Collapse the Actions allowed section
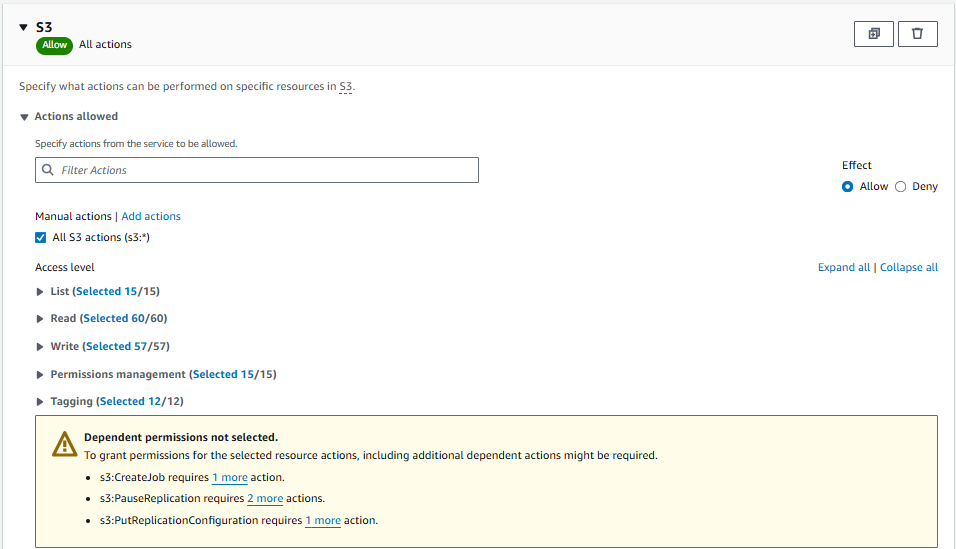Image resolution: width=956 pixels, height=549 pixels. 24,117
